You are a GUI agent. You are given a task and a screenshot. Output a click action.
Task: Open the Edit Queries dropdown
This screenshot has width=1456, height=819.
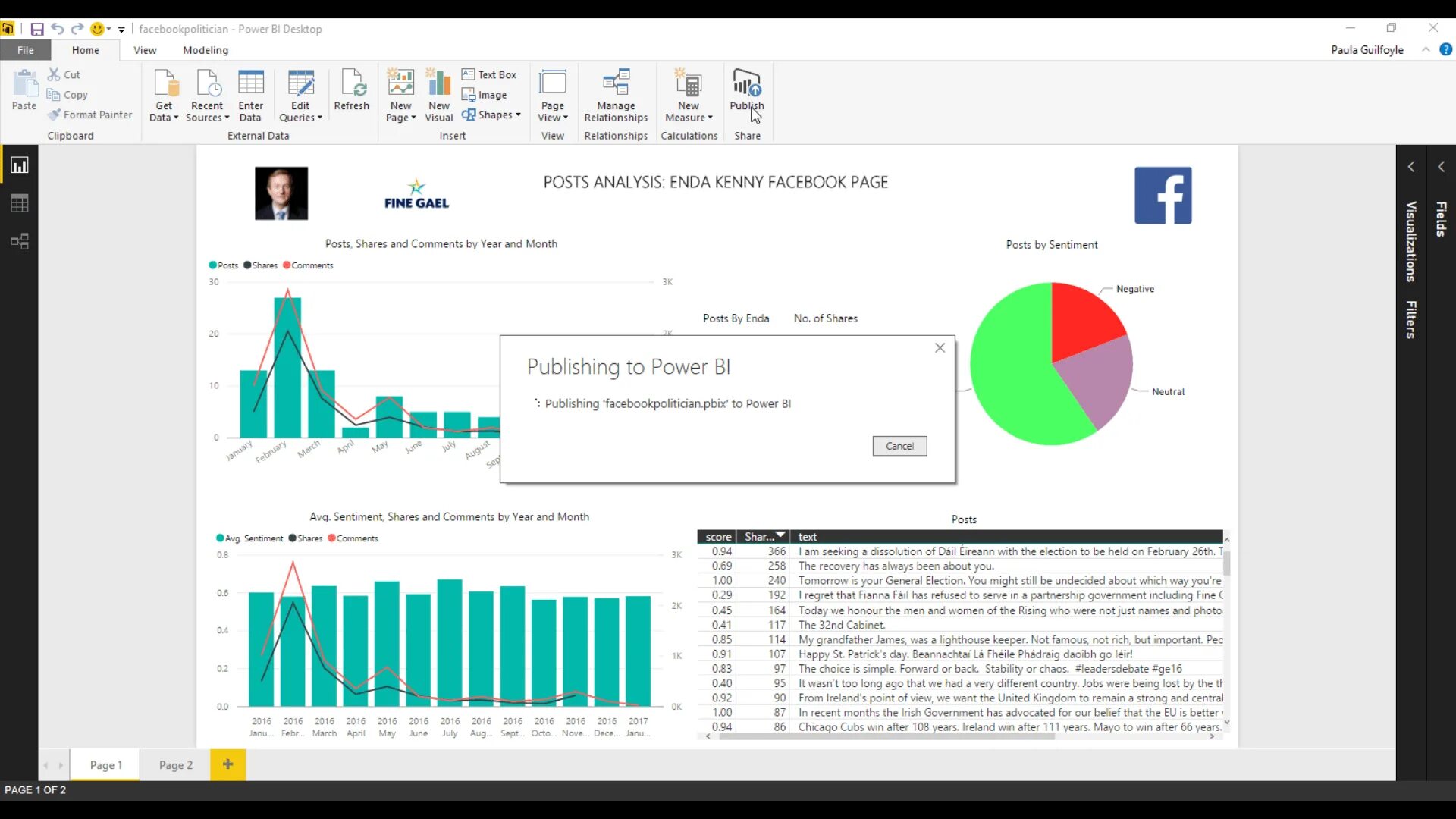(x=300, y=95)
